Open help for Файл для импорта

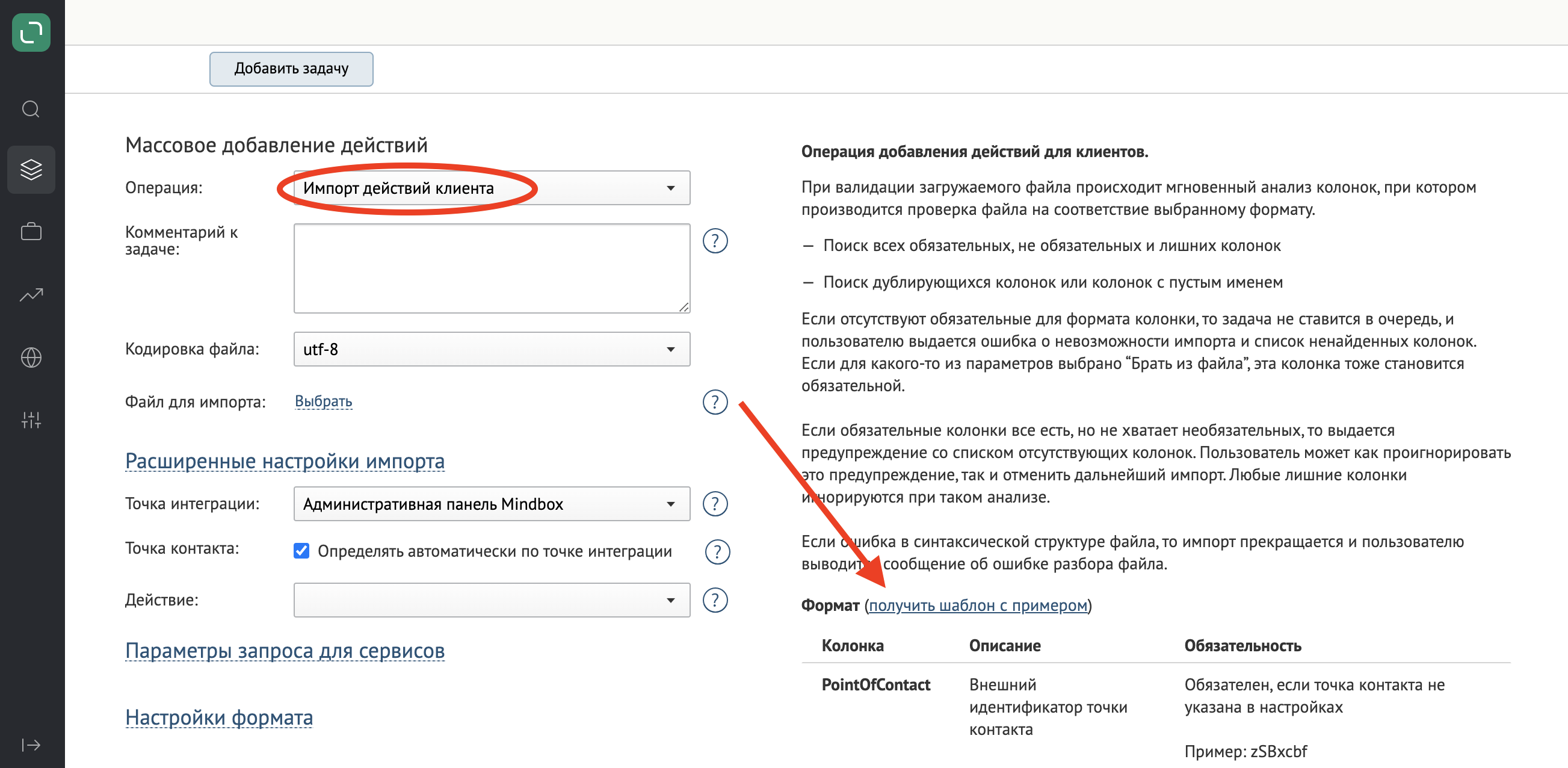point(715,402)
